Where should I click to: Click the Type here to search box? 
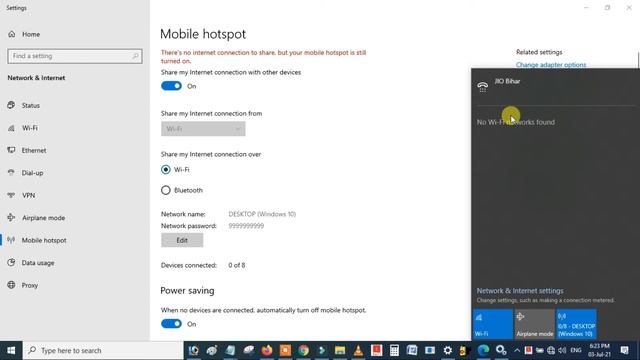[103, 350]
